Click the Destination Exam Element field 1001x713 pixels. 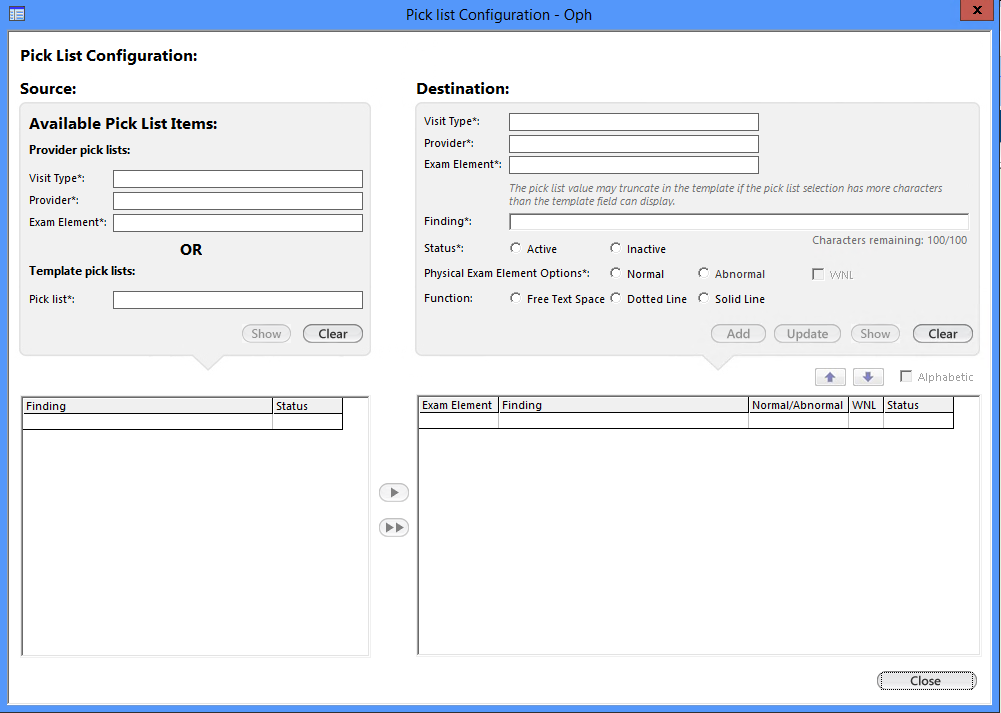click(633, 165)
